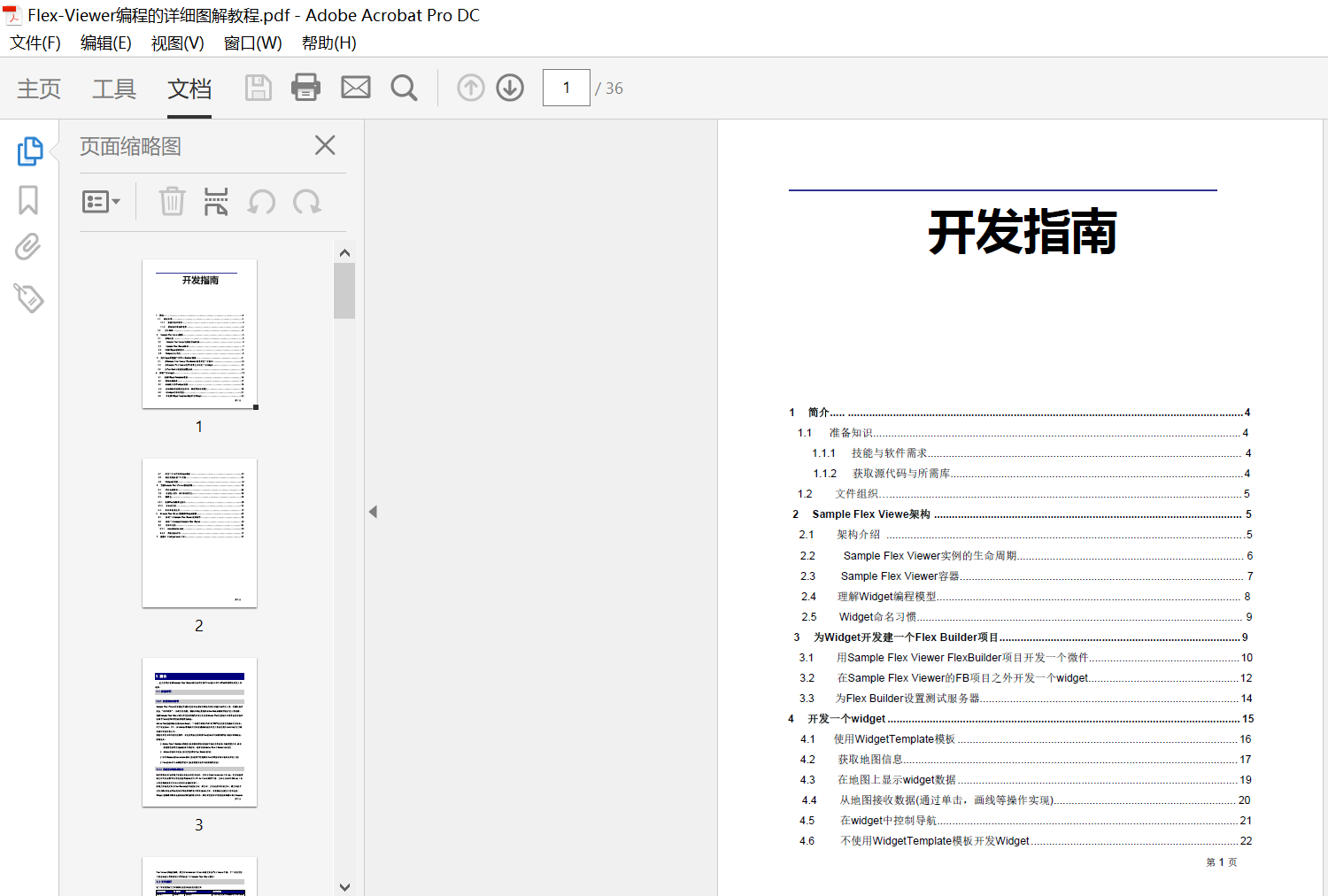Screen dimensions: 1328x896
Task: Click TOC entry Sample Flex Viewer实例的生命周期
Action: click(x=1026, y=556)
